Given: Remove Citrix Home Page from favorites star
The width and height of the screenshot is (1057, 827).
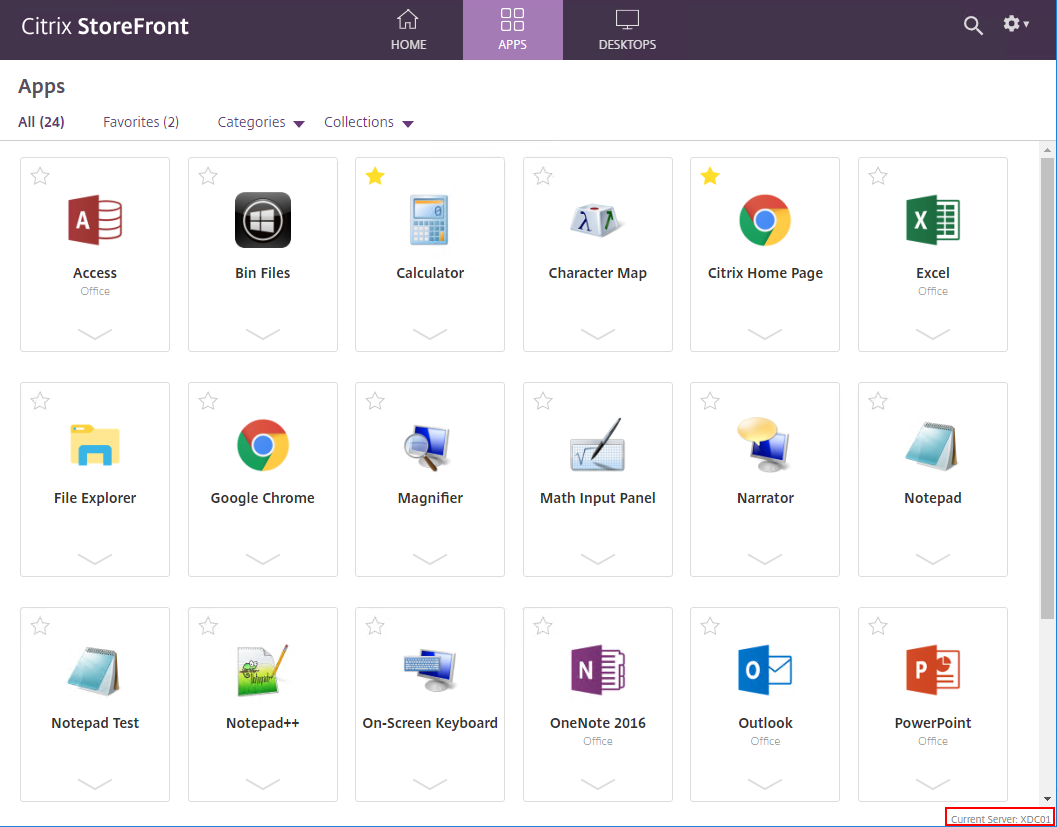Looking at the screenshot, I should [x=710, y=177].
